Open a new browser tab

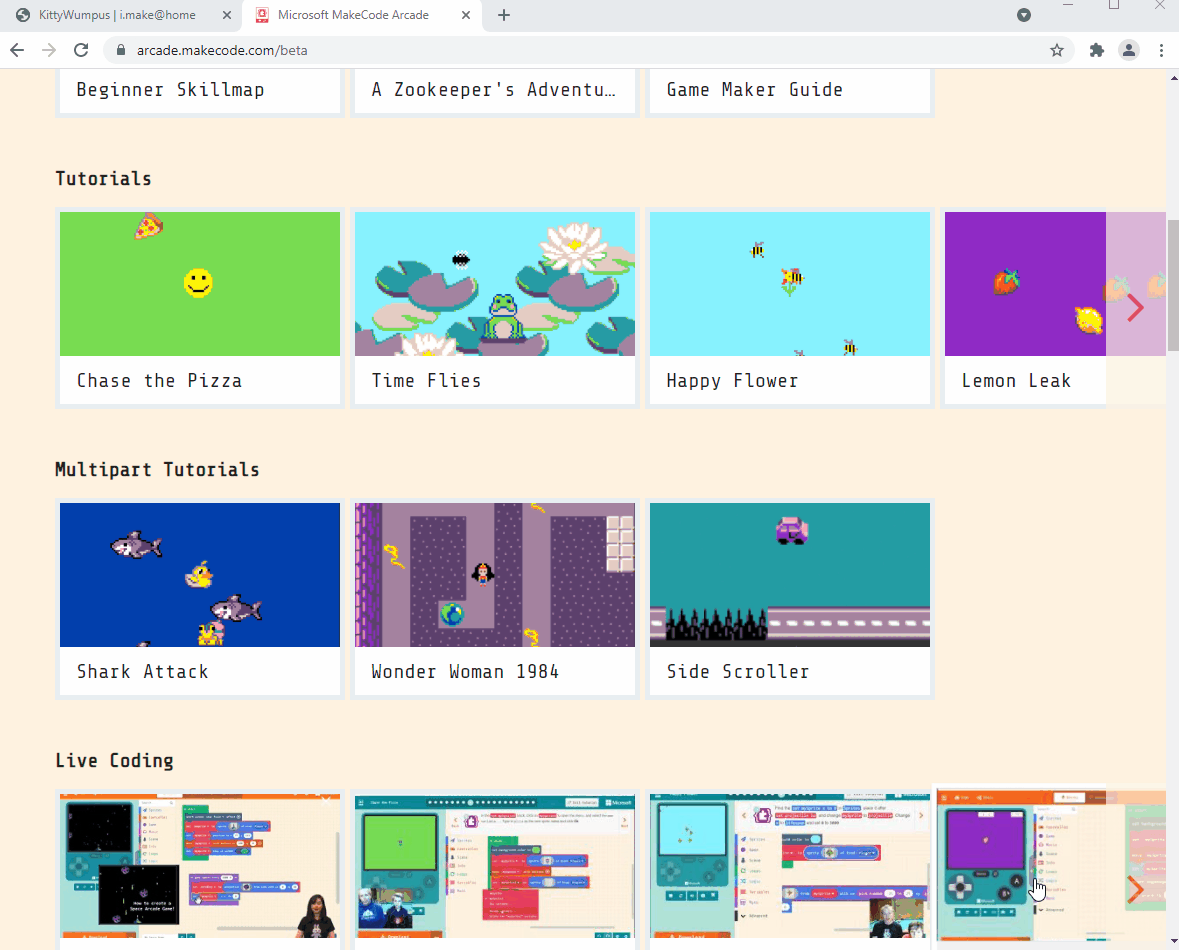(x=504, y=15)
